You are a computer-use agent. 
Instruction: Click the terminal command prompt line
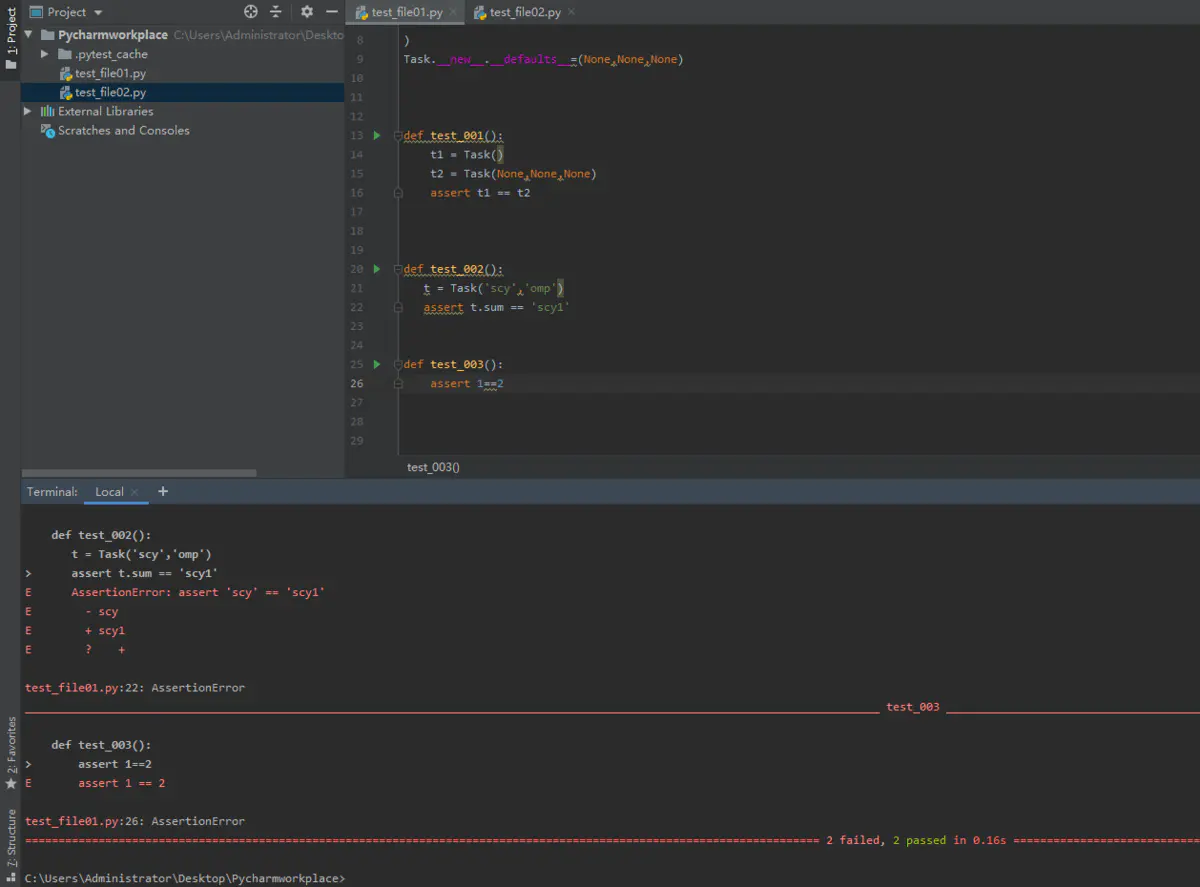pos(185,878)
